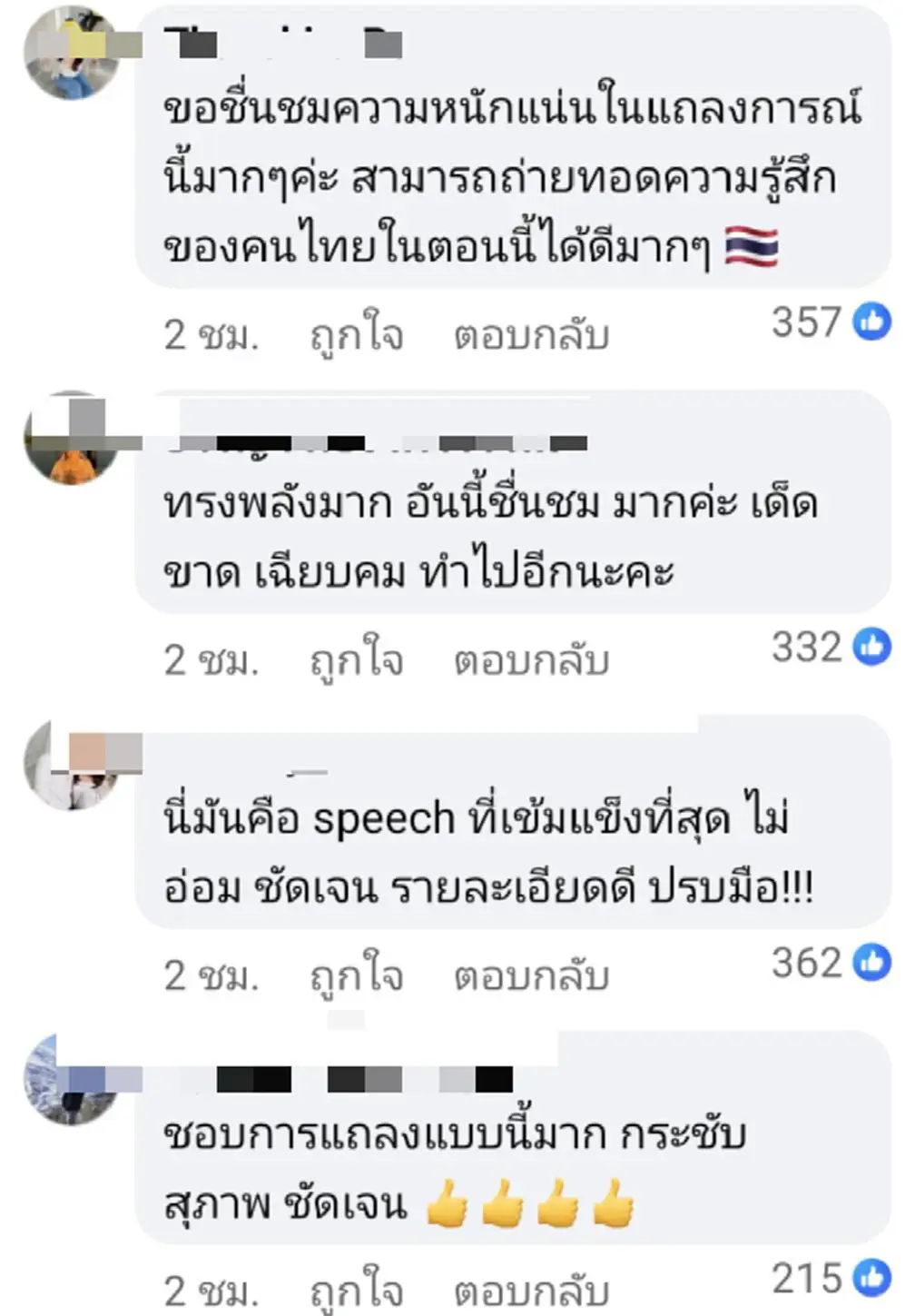Viewport: 915px width, 1316px height.
Task: Click like icon beside 215 count
Action: click(872, 1278)
